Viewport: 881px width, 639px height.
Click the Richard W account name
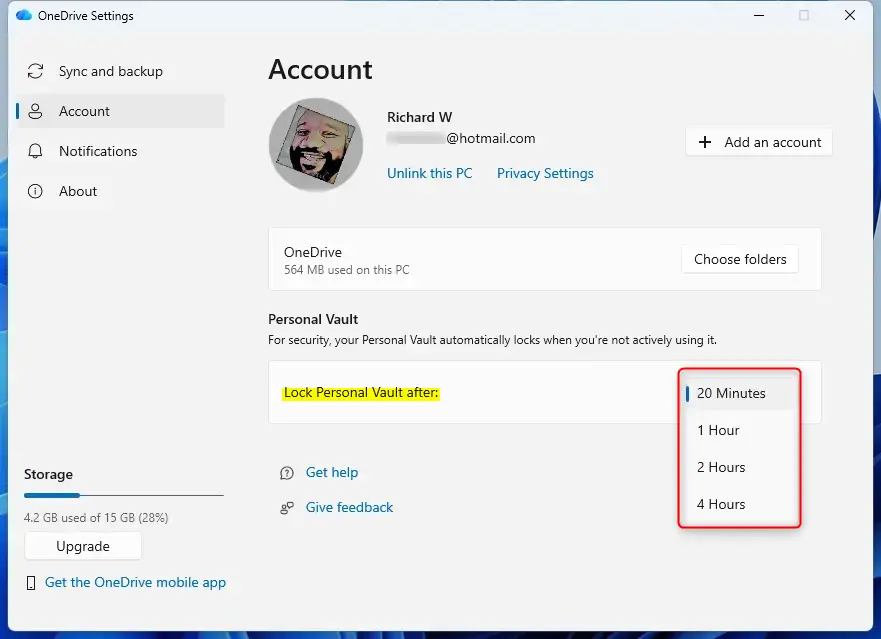pos(419,117)
